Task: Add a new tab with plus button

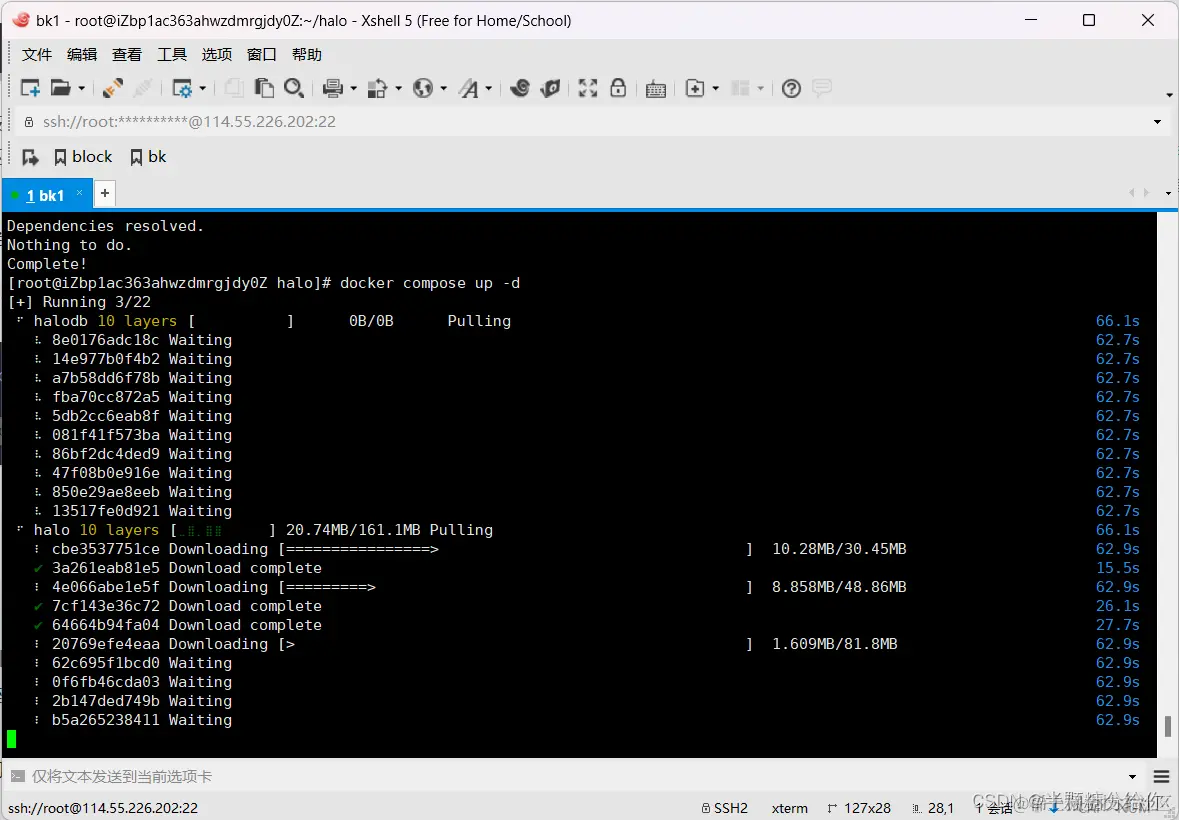Action: point(105,193)
